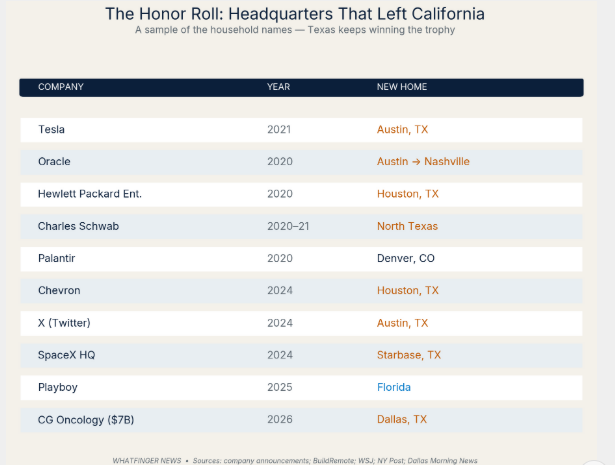This screenshot has width=615, height=465.
Task: Click Houston, TX in Hewlett Packard row
Action: point(408,194)
